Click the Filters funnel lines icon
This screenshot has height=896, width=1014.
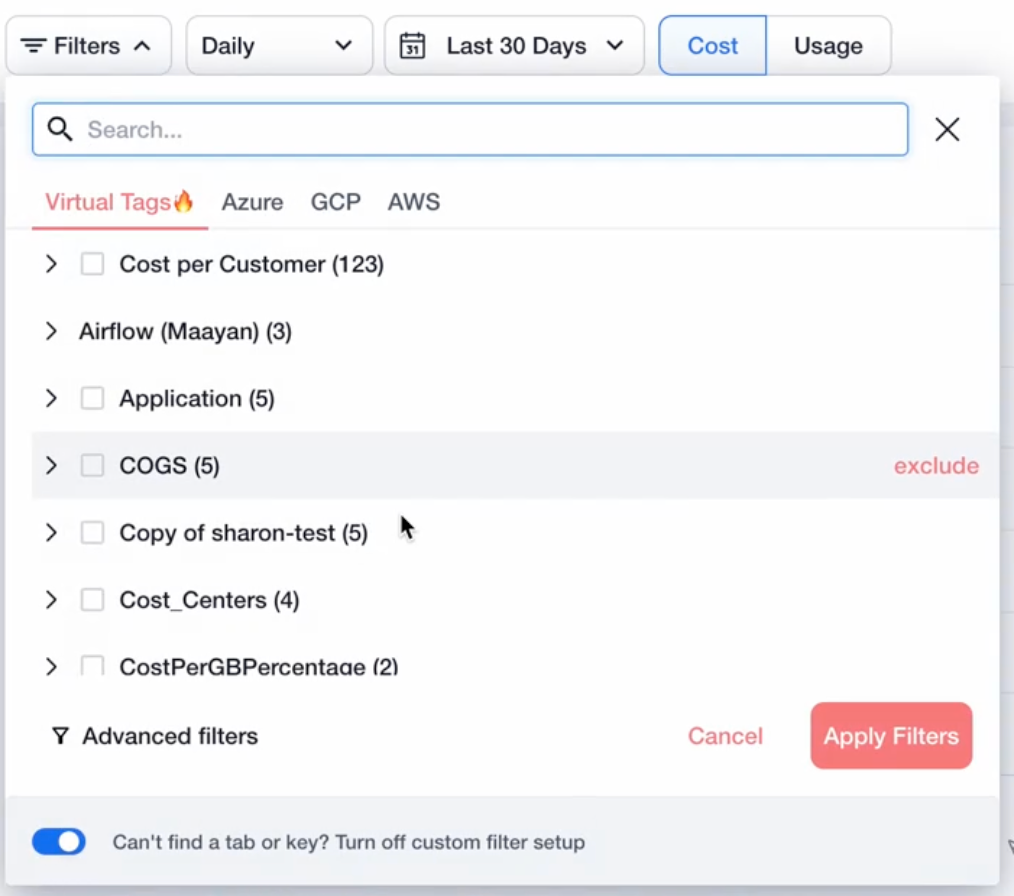point(34,46)
